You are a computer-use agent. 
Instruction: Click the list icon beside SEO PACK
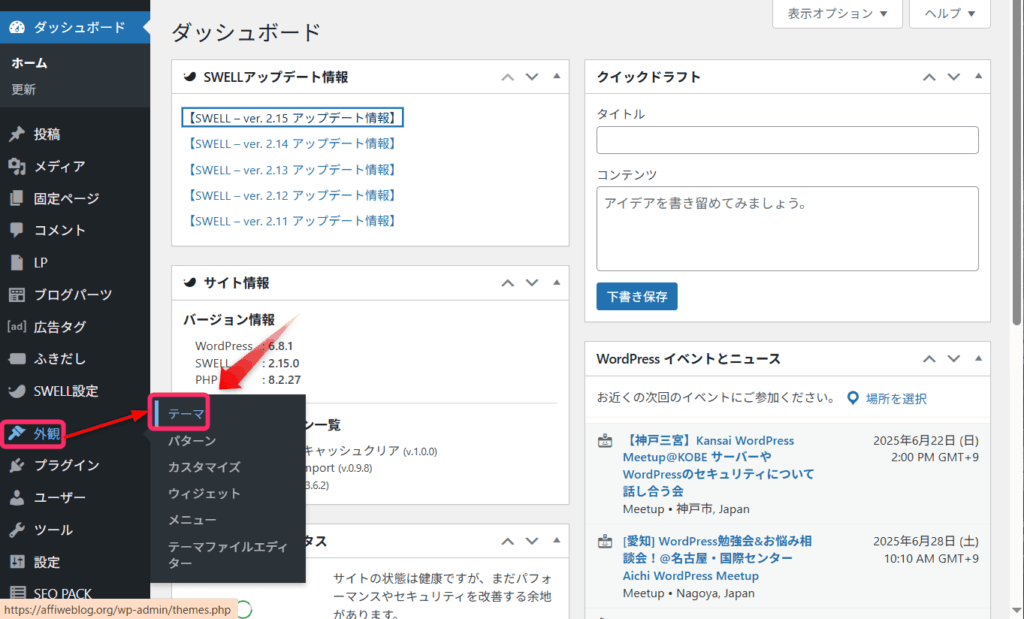coord(17,593)
